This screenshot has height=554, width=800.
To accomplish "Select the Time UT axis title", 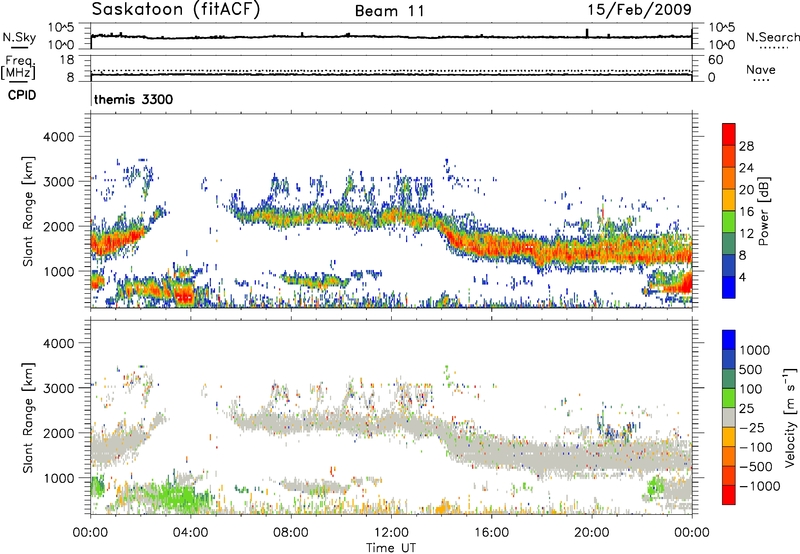I will pyautogui.click(x=391, y=548).
